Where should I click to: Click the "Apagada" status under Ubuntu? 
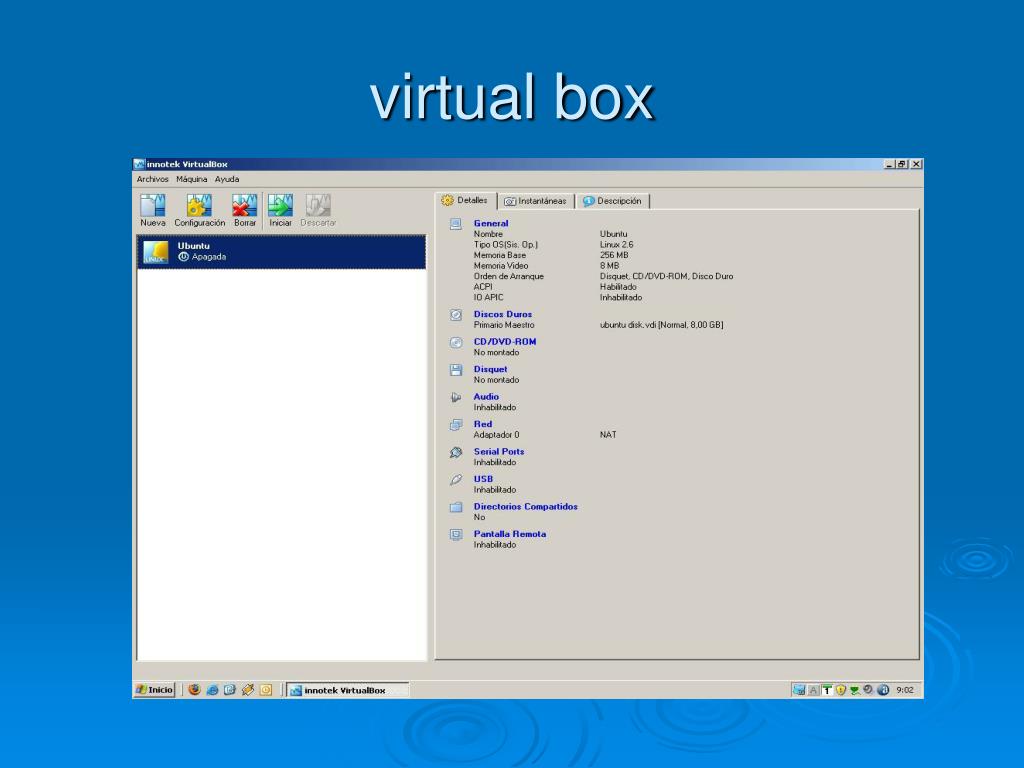pyautogui.click(x=209, y=257)
